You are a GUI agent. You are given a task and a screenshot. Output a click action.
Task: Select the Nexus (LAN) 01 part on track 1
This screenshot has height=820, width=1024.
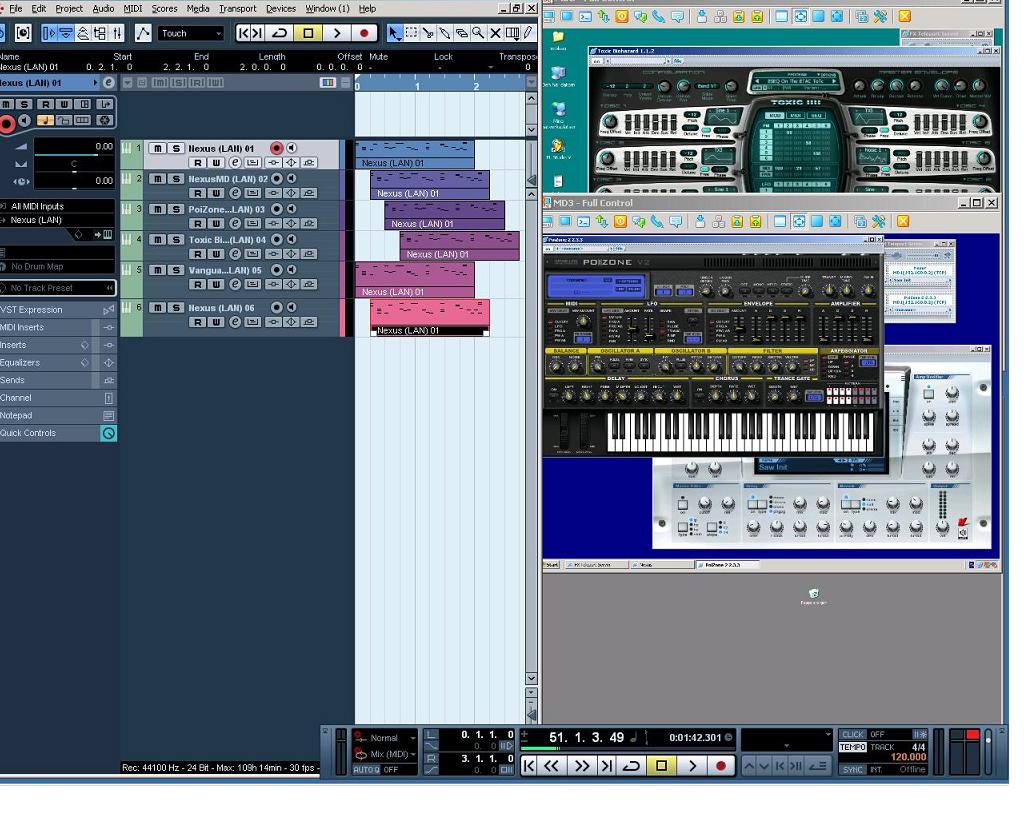pyautogui.click(x=415, y=154)
